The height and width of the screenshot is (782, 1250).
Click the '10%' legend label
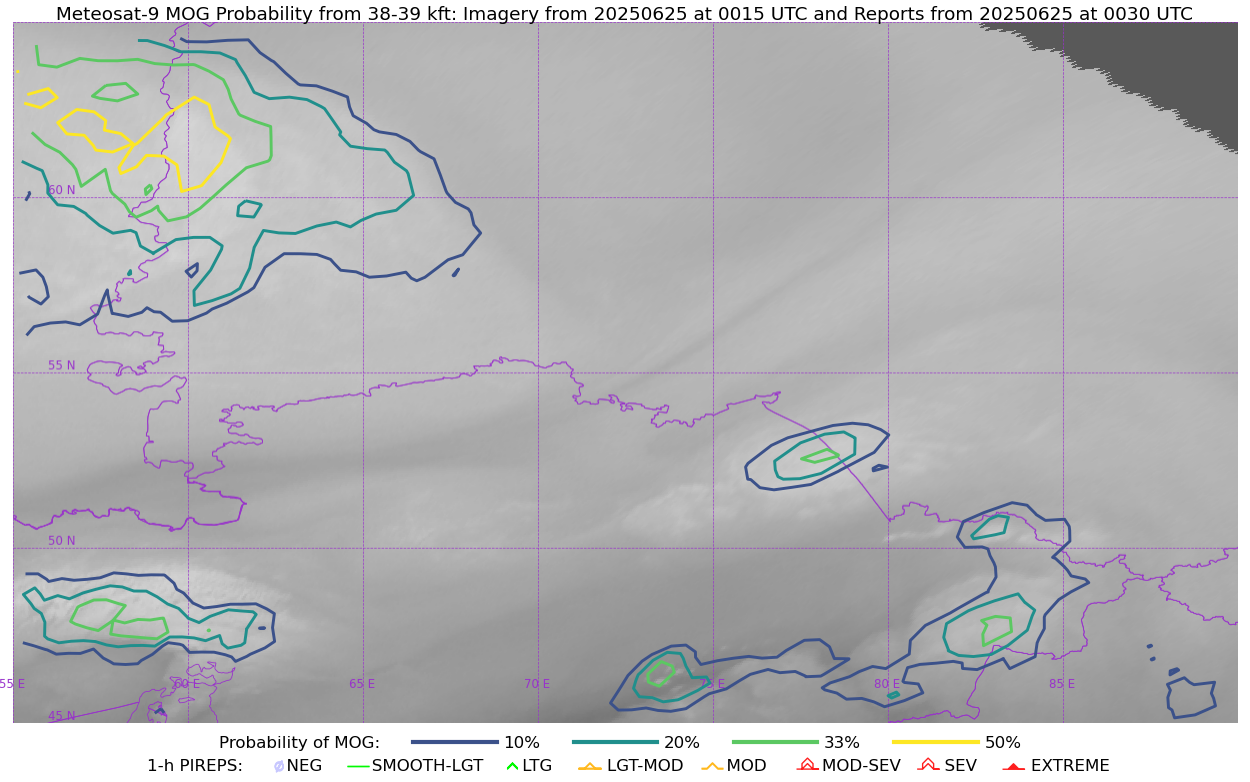click(522, 743)
